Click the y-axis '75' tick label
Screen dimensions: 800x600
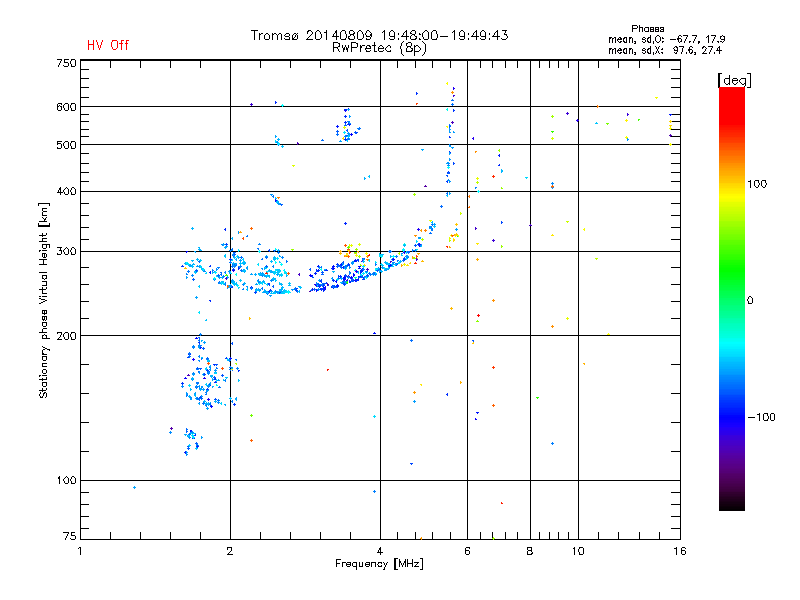click(x=70, y=536)
